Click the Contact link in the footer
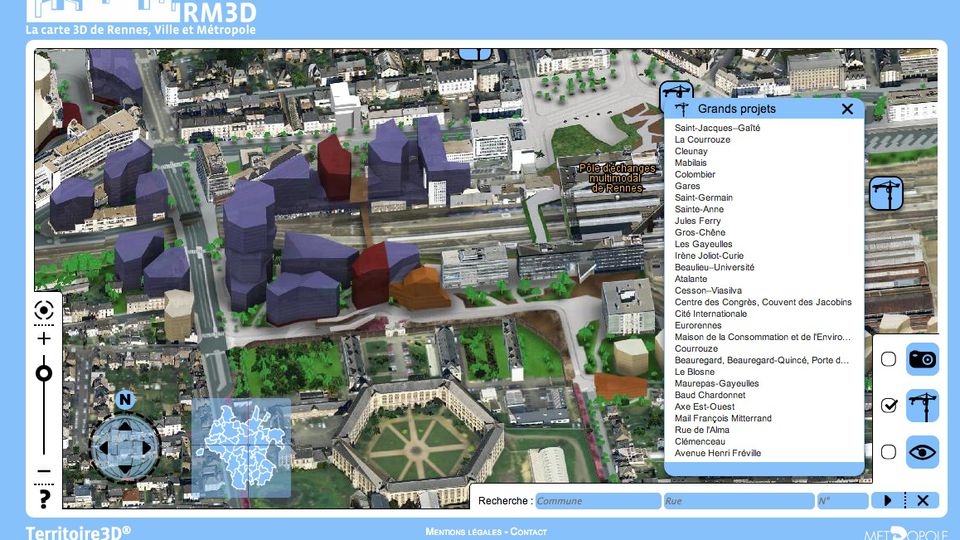 click(528, 532)
